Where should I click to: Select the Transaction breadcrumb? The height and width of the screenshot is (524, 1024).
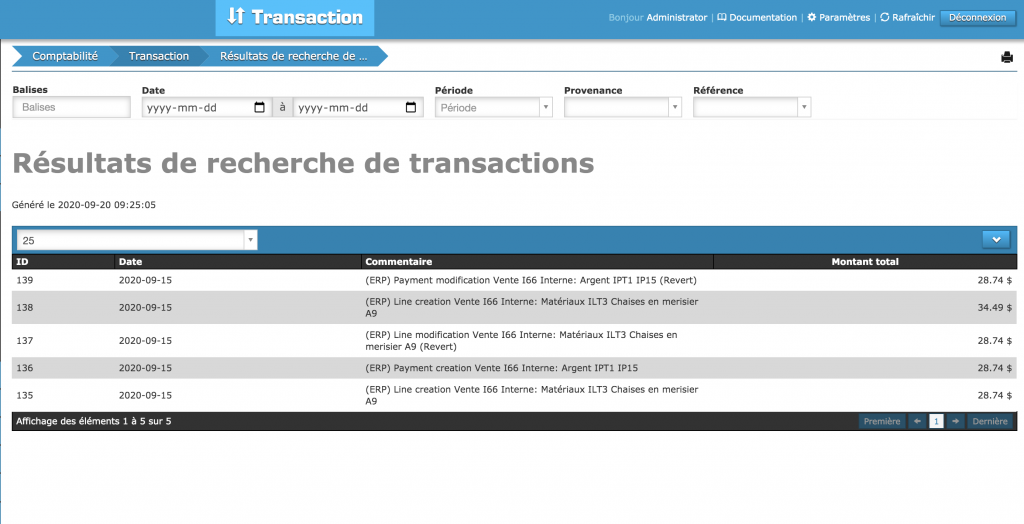point(158,56)
